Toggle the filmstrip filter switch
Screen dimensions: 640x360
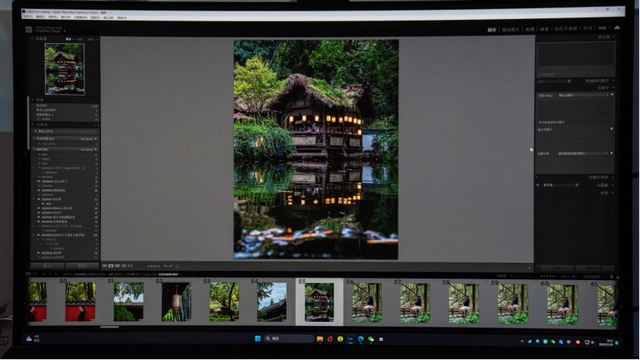pyautogui.click(x=611, y=276)
